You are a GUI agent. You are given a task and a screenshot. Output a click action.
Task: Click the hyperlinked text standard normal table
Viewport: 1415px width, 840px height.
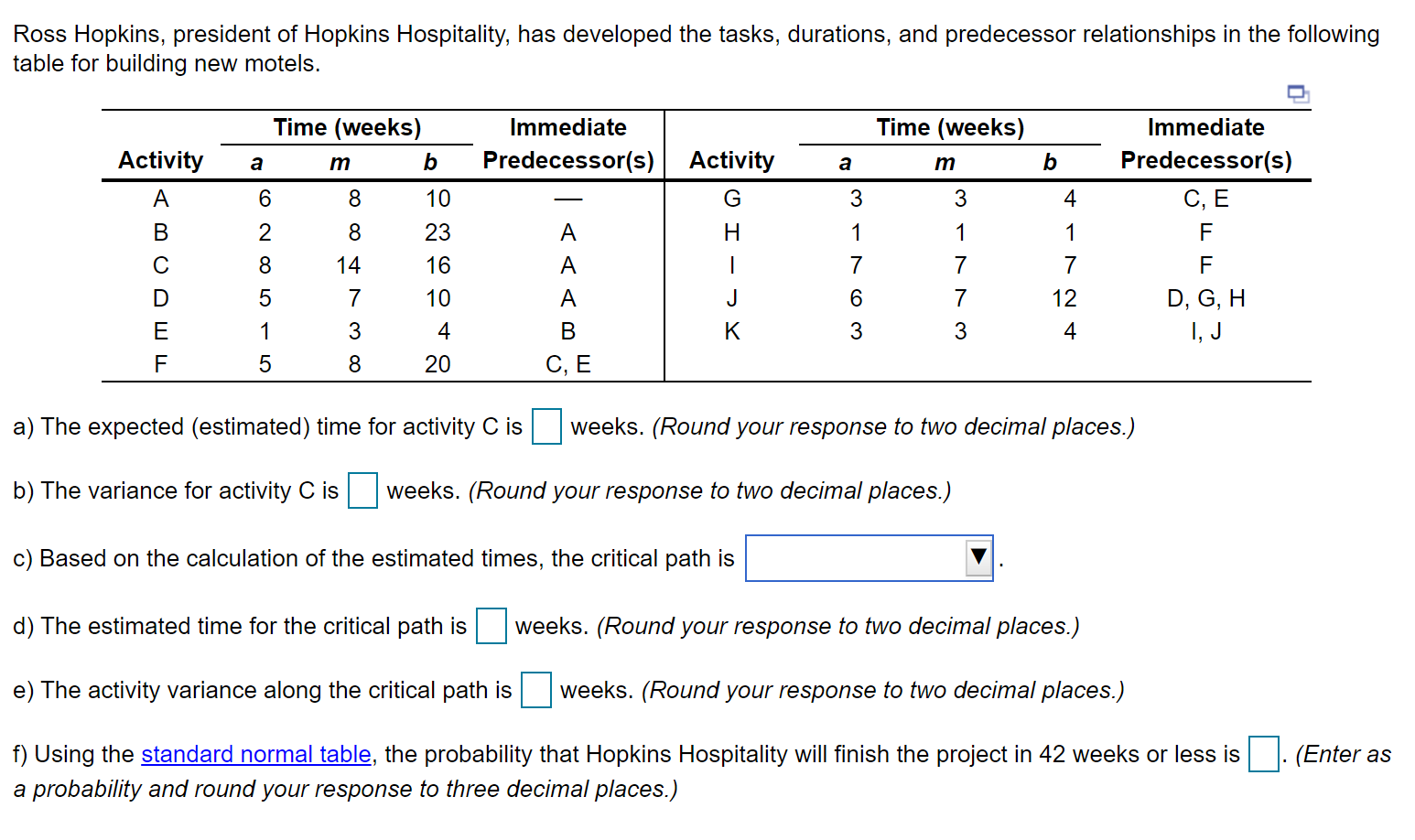(256, 754)
